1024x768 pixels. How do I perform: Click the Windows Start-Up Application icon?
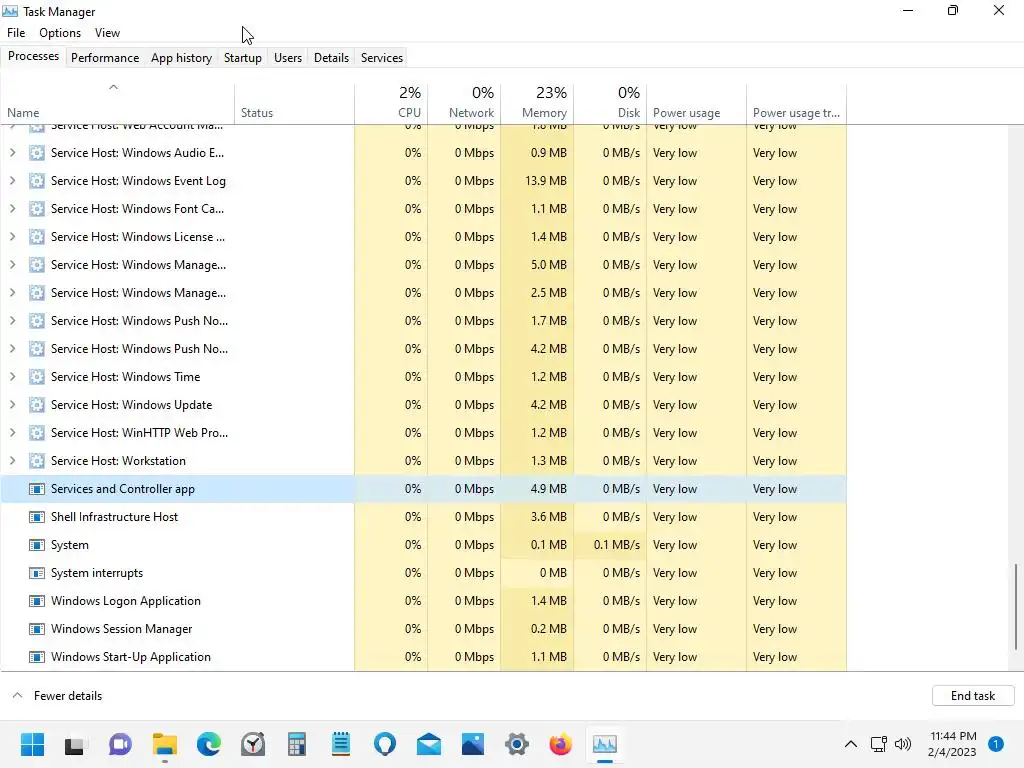pos(37,657)
